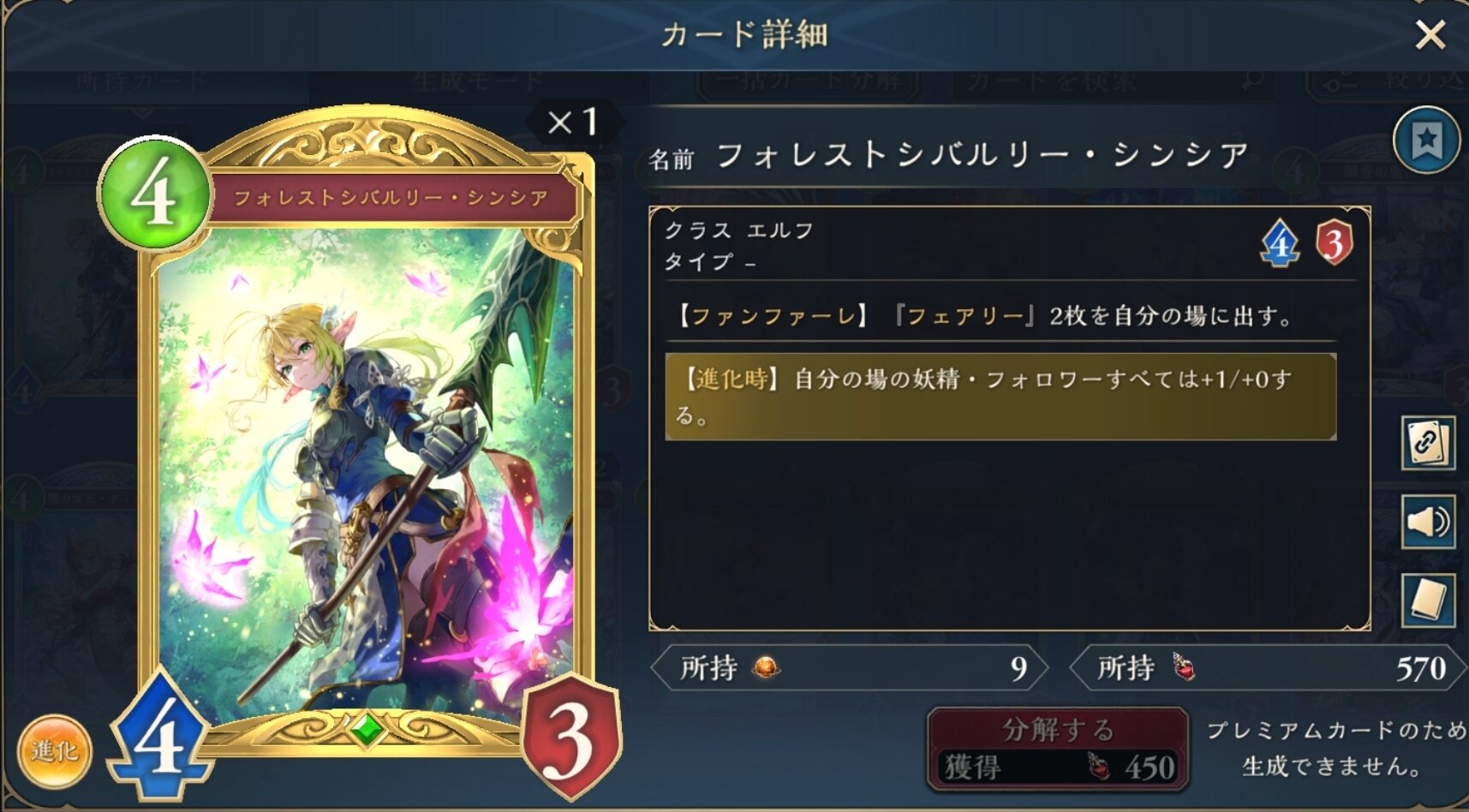The height and width of the screenshot is (812, 1469).
Task: Click the green cost 4 orb
Action: tap(155, 192)
